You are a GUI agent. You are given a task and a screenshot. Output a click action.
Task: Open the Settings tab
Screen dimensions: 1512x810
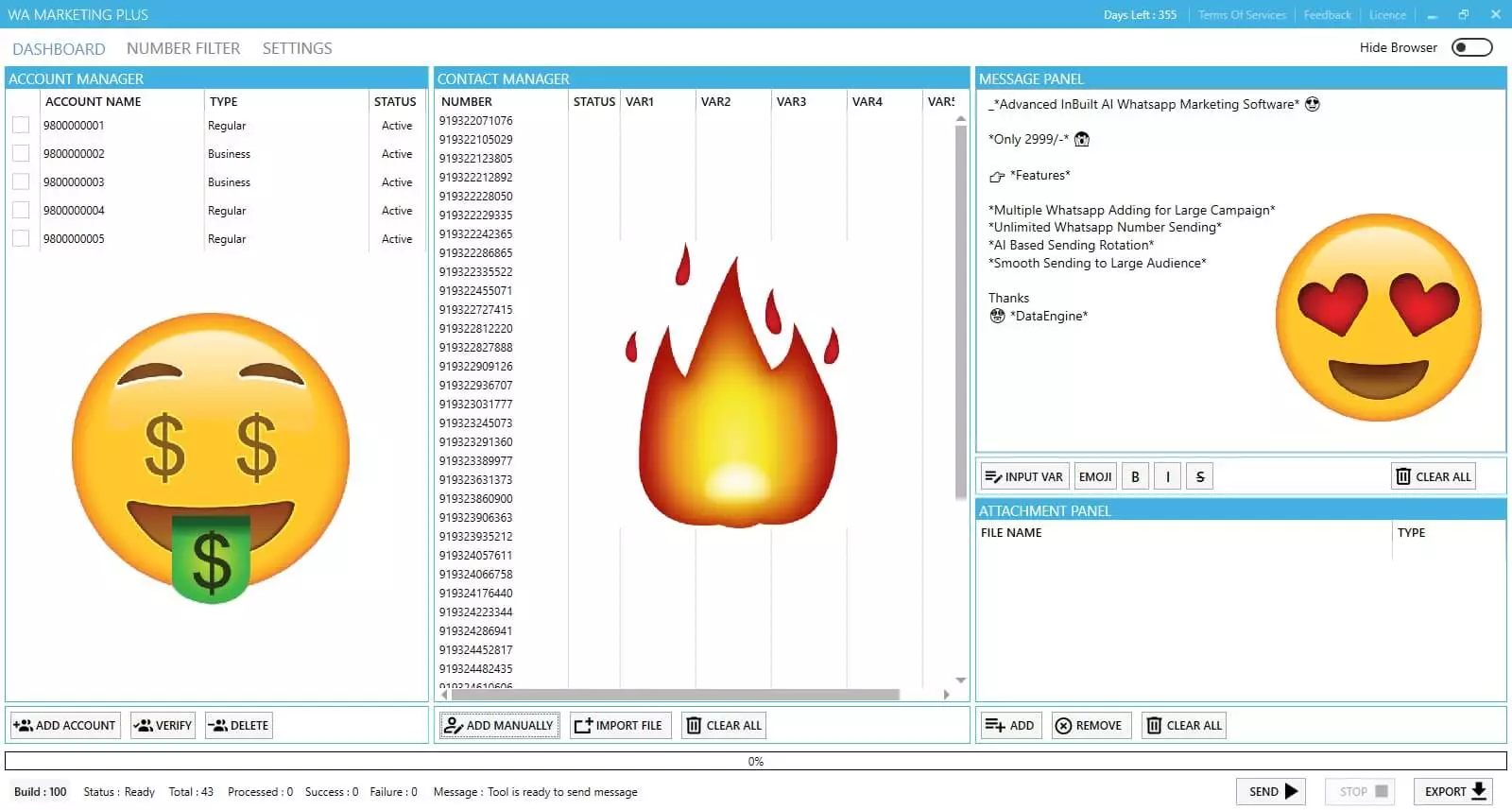coord(297,48)
